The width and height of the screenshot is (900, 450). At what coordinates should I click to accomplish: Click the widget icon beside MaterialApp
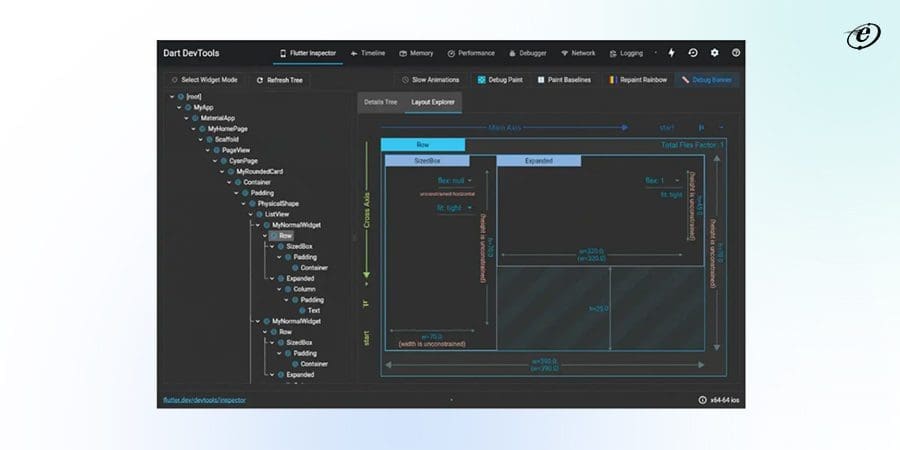click(x=195, y=118)
